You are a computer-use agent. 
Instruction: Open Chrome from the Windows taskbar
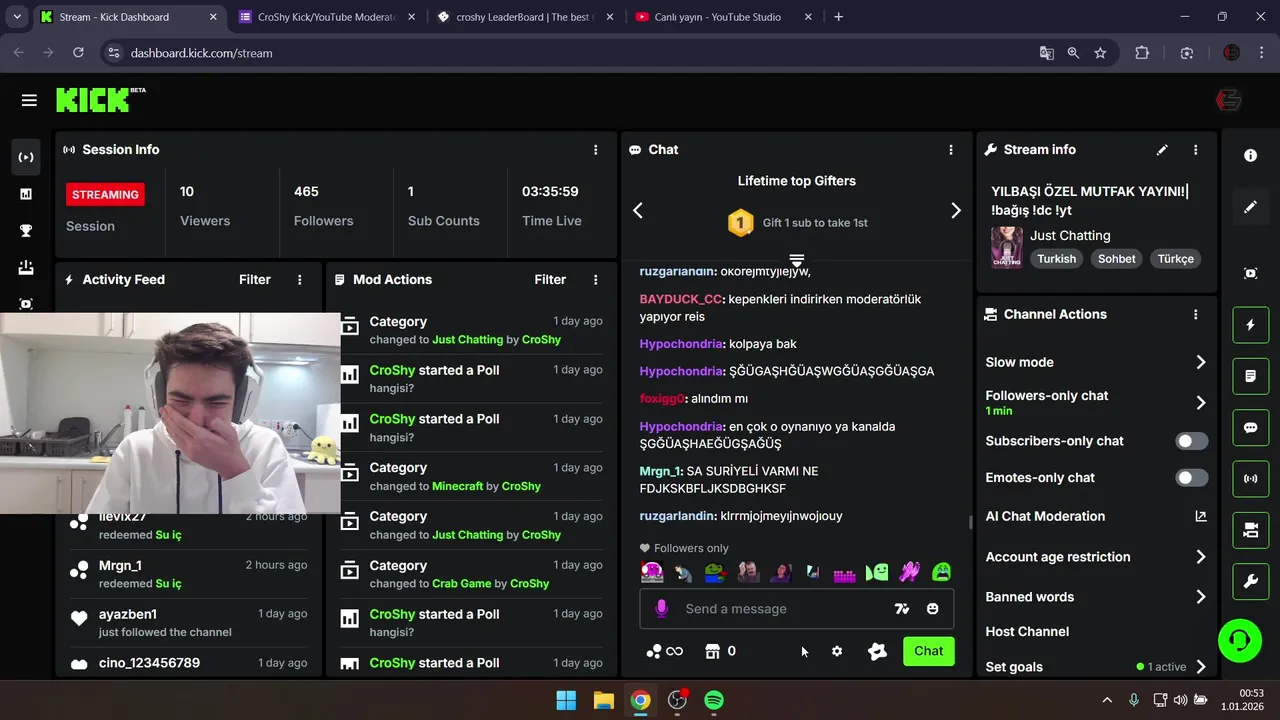click(x=640, y=700)
